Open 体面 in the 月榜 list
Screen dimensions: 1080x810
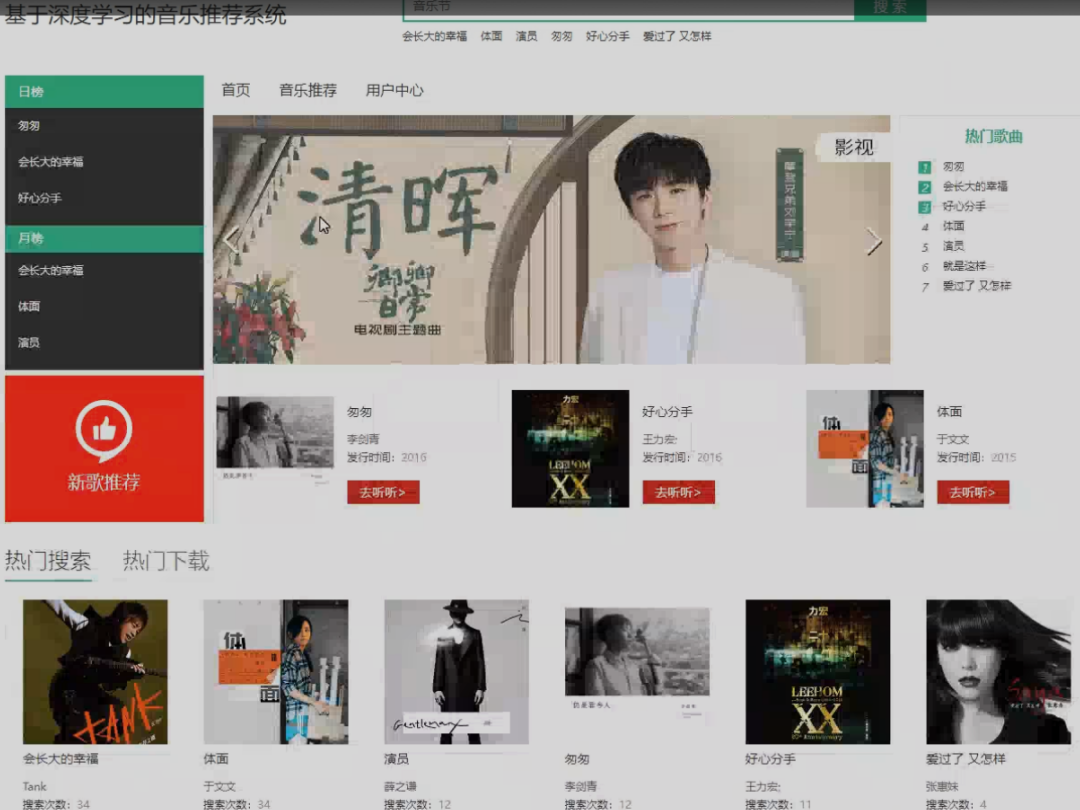[29, 306]
